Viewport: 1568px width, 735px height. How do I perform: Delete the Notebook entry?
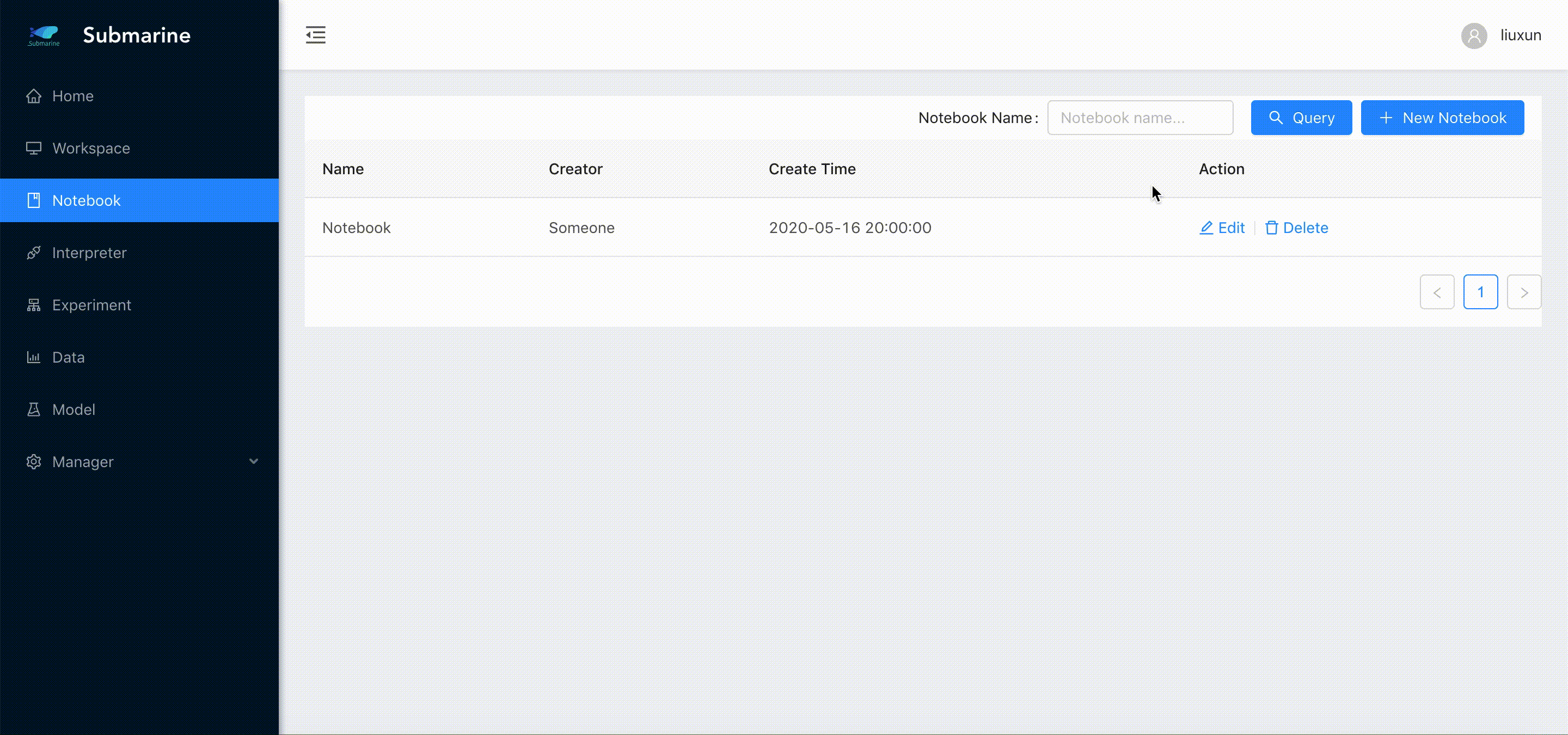point(1296,228)
